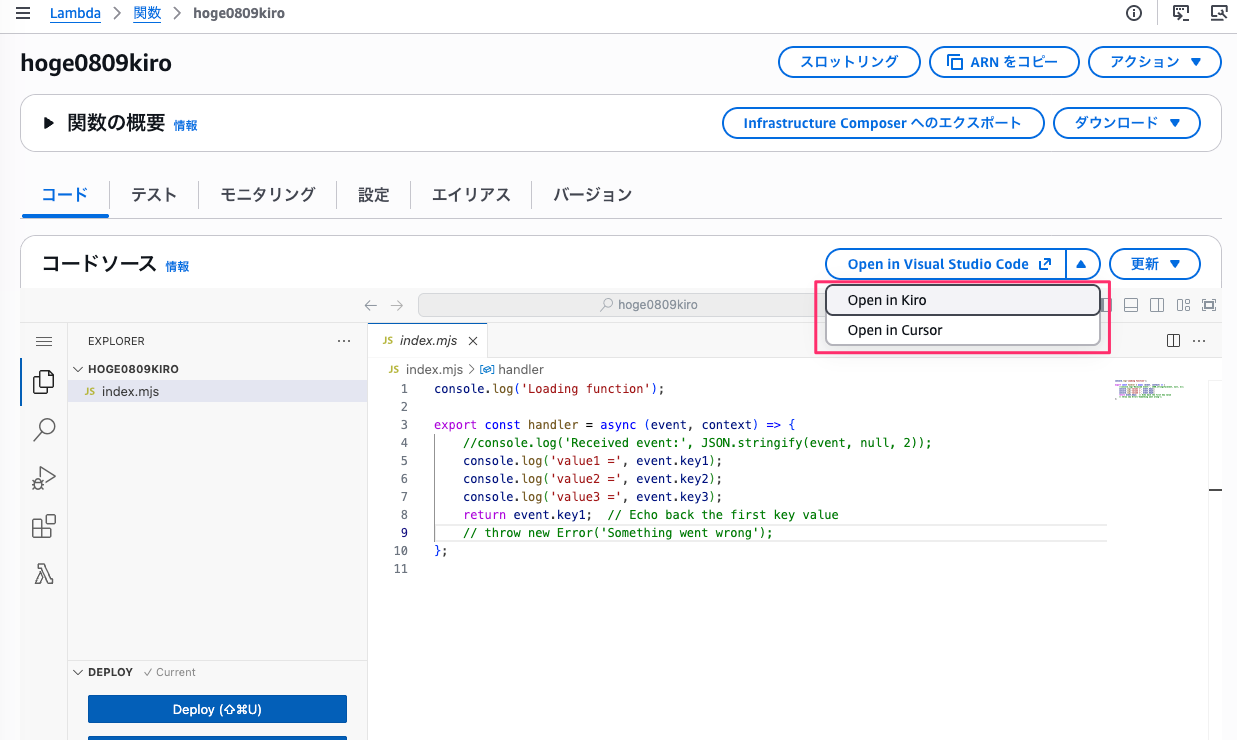1237x740 pixels.
Task: Split the editor right
Action: click(x=1174, y=341)
